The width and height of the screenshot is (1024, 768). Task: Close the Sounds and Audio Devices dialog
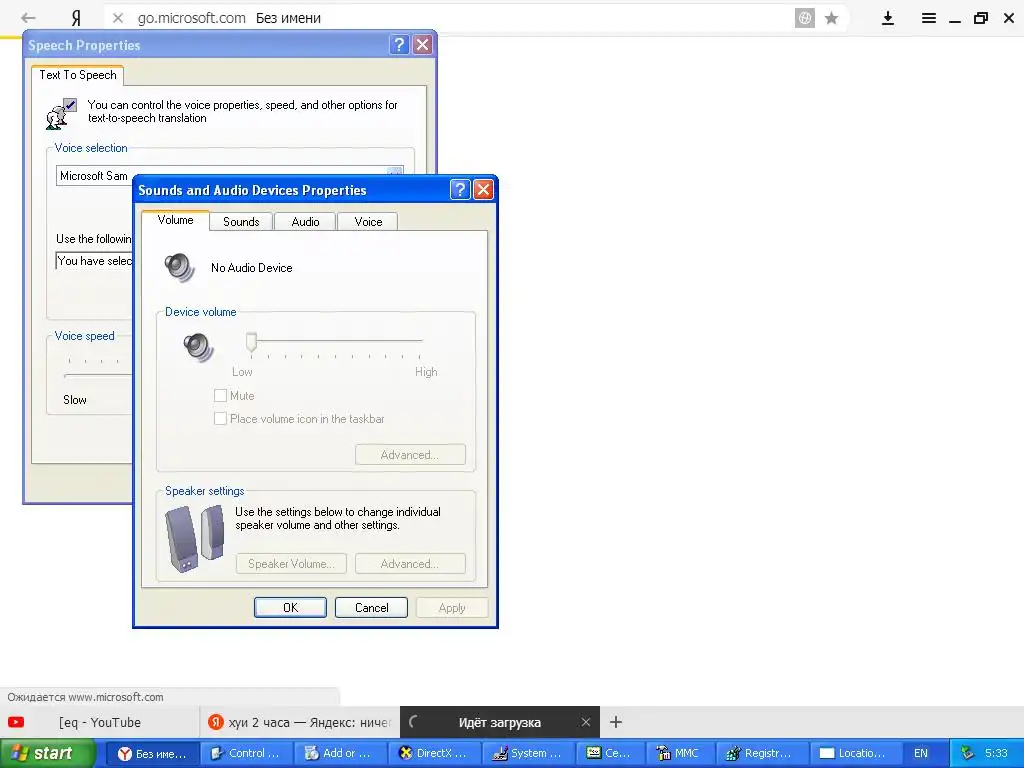click(x=483, y=189)
